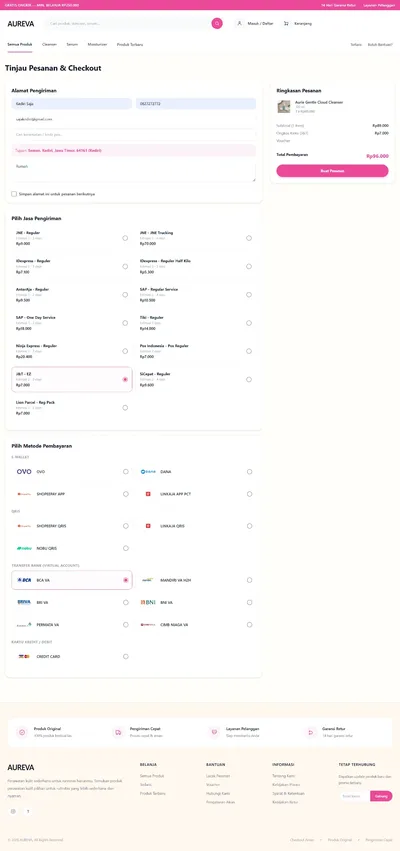
Task: Click the Permata VA logo
Action: [24, 625]
